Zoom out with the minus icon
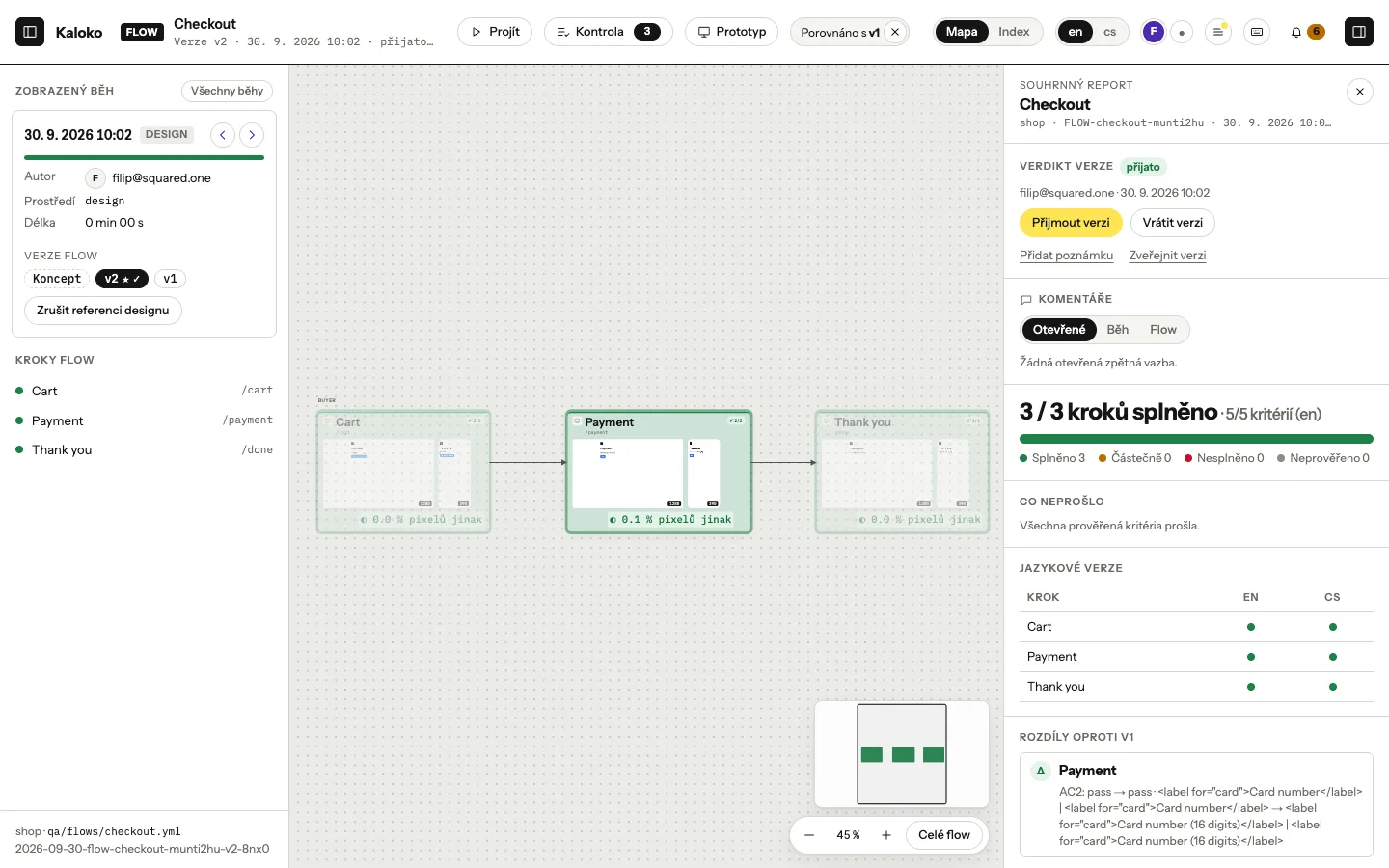The height and width of the screenshot is (868, 1389). point(809,835)
